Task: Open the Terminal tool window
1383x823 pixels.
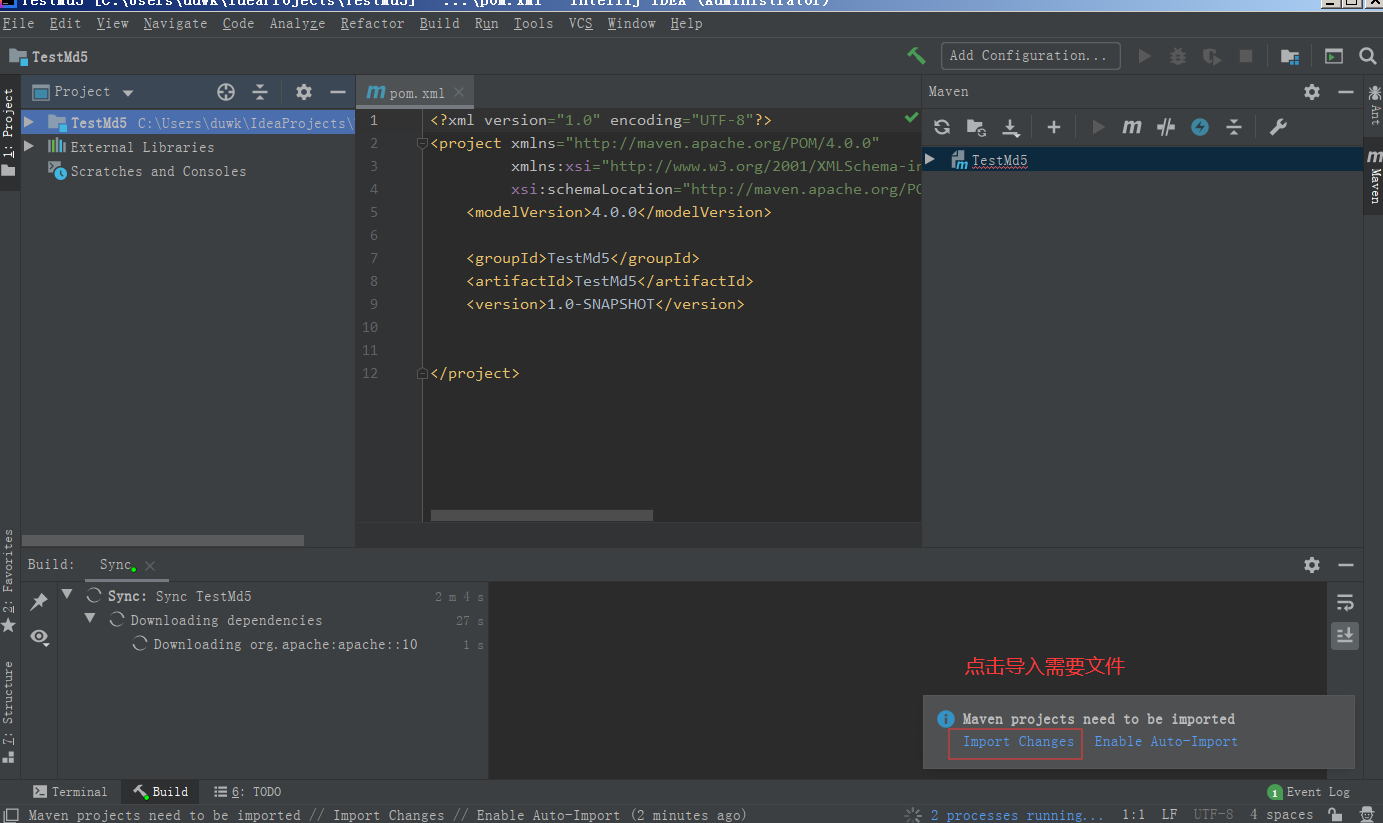Action: pyautogui.click(x=70, y=792)
